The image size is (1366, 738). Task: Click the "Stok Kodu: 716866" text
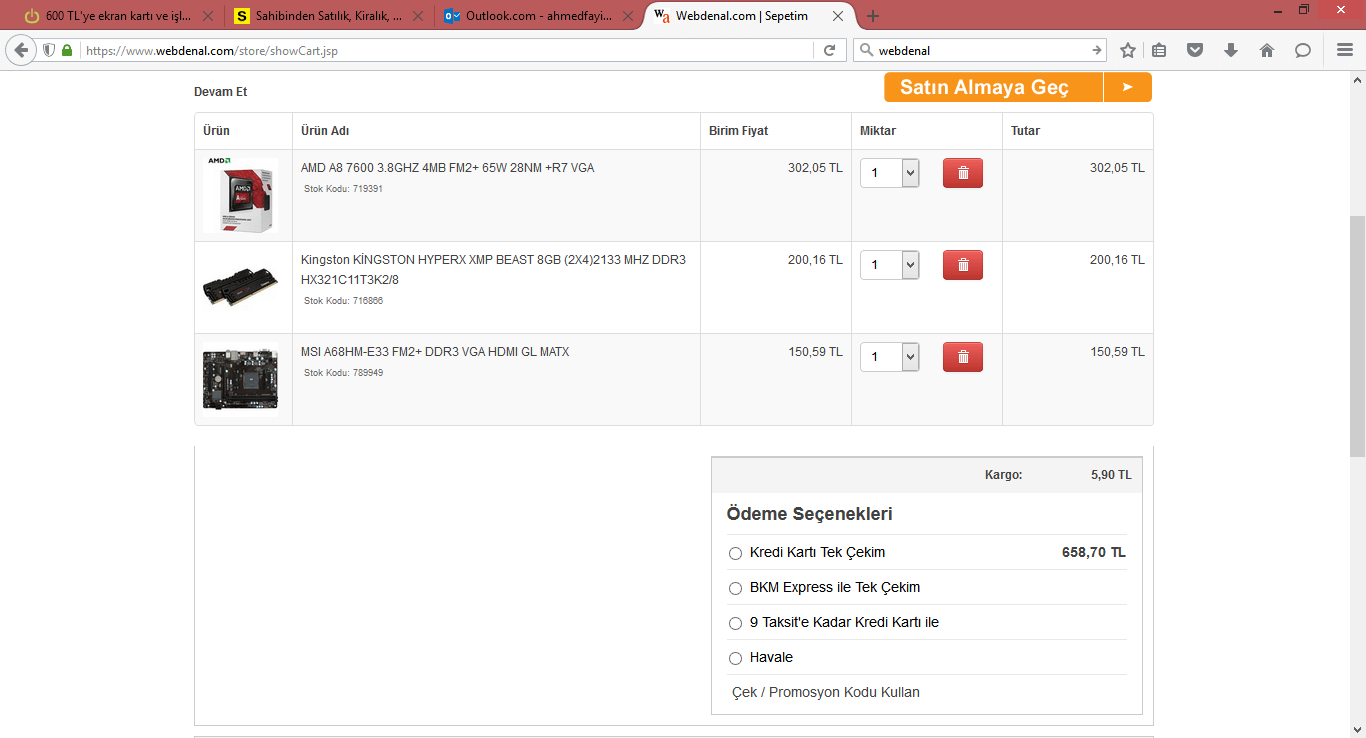tap(343, 301)
